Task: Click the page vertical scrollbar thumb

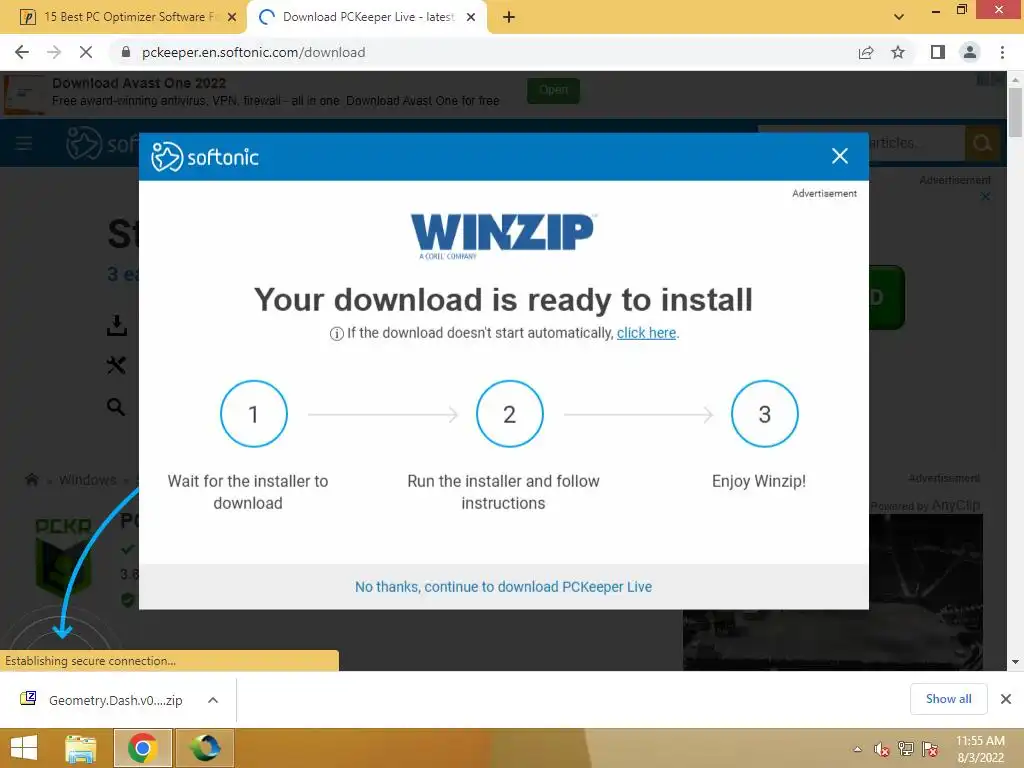Action: [1015, 112]
